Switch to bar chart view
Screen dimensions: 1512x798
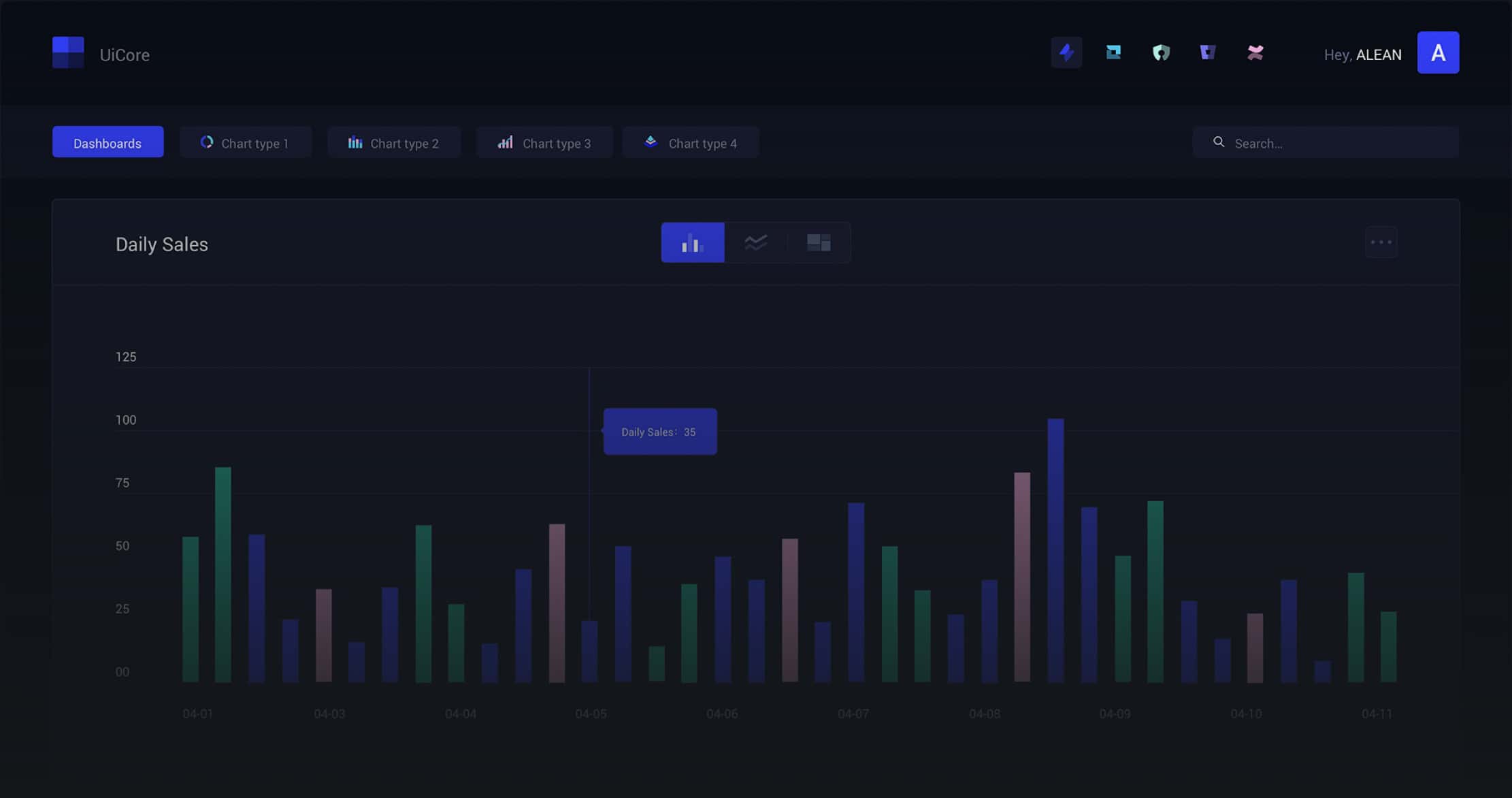pyautogui.click(x=693, y=242)
